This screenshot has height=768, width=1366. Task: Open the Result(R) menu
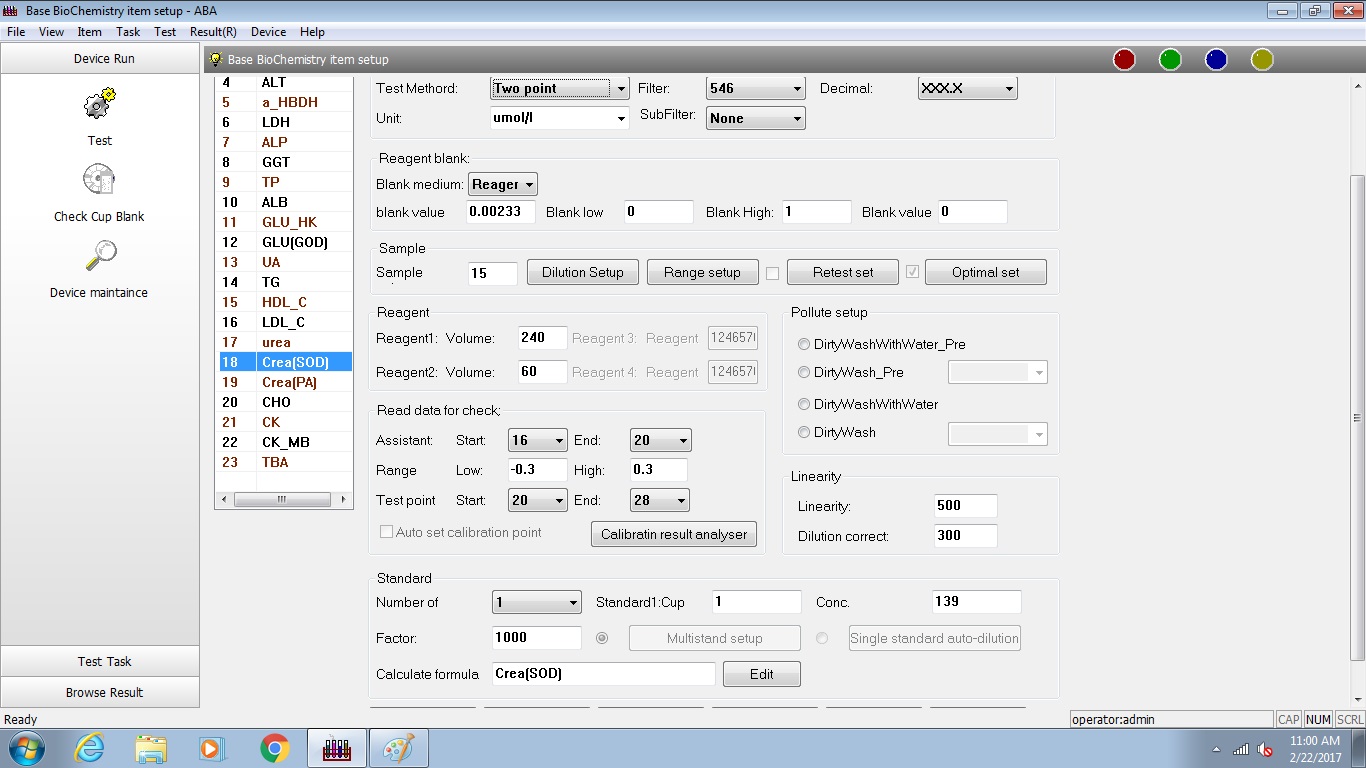coord(213,32)
